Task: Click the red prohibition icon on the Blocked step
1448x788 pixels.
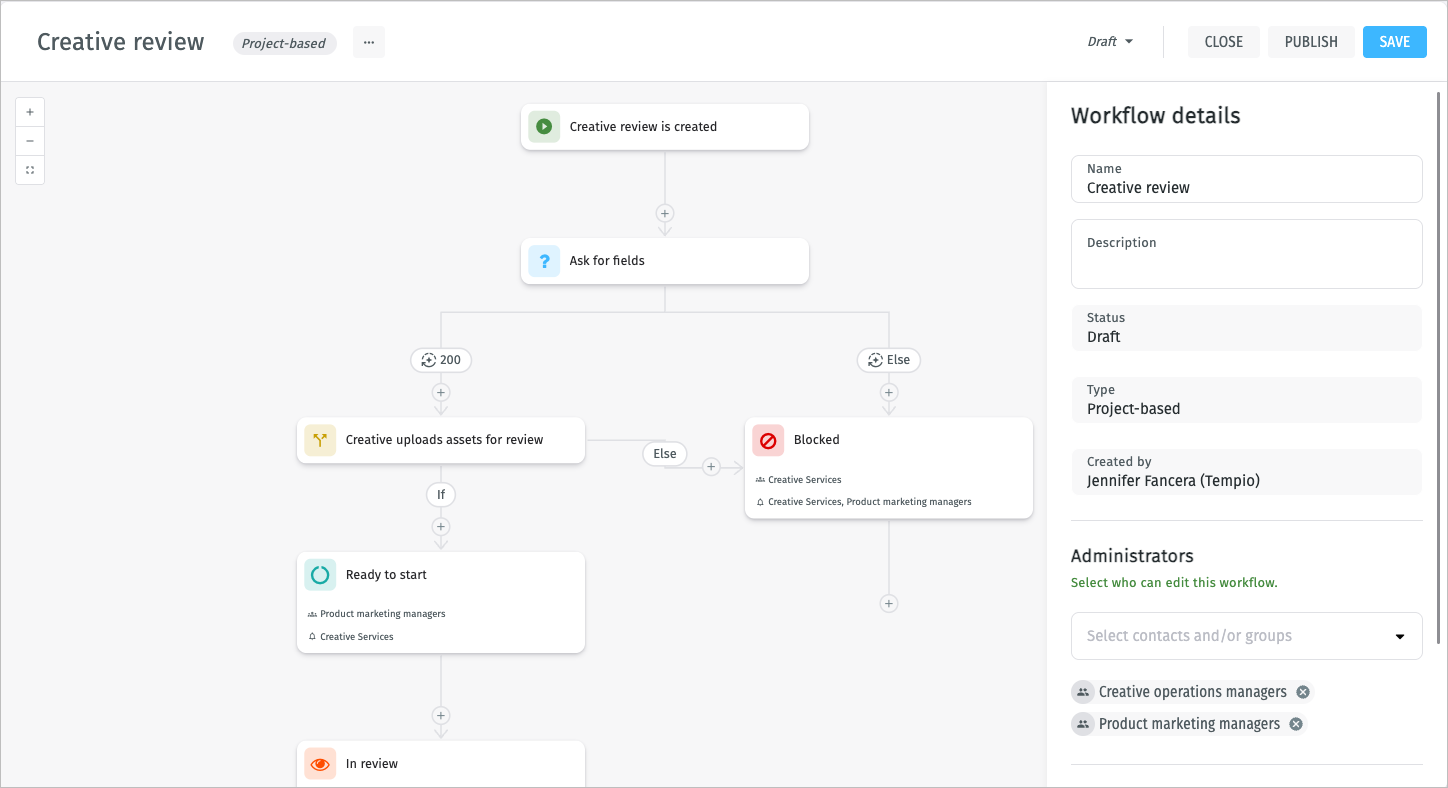Action: coord(767,440)
